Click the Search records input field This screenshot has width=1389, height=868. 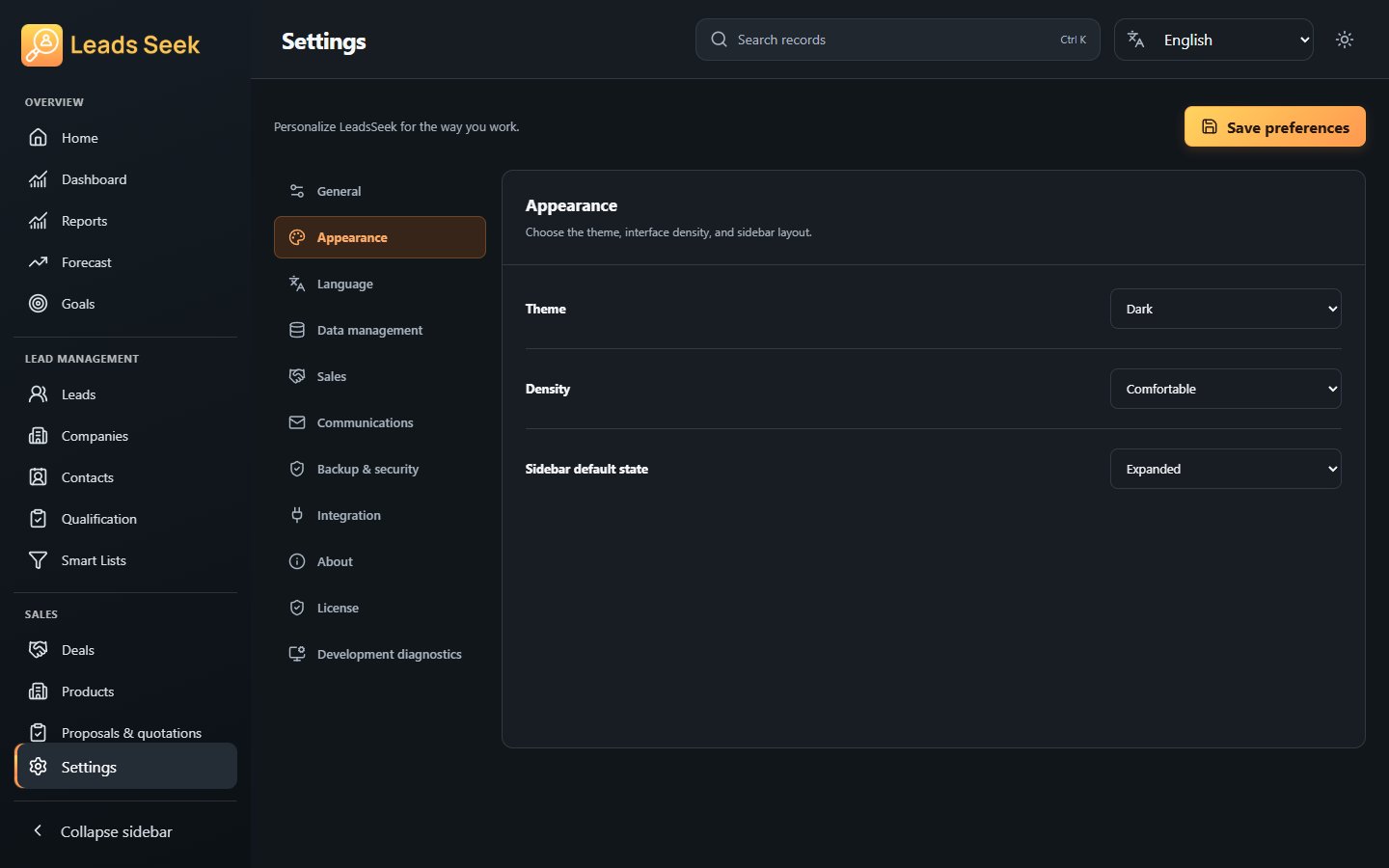click(898, 40)
